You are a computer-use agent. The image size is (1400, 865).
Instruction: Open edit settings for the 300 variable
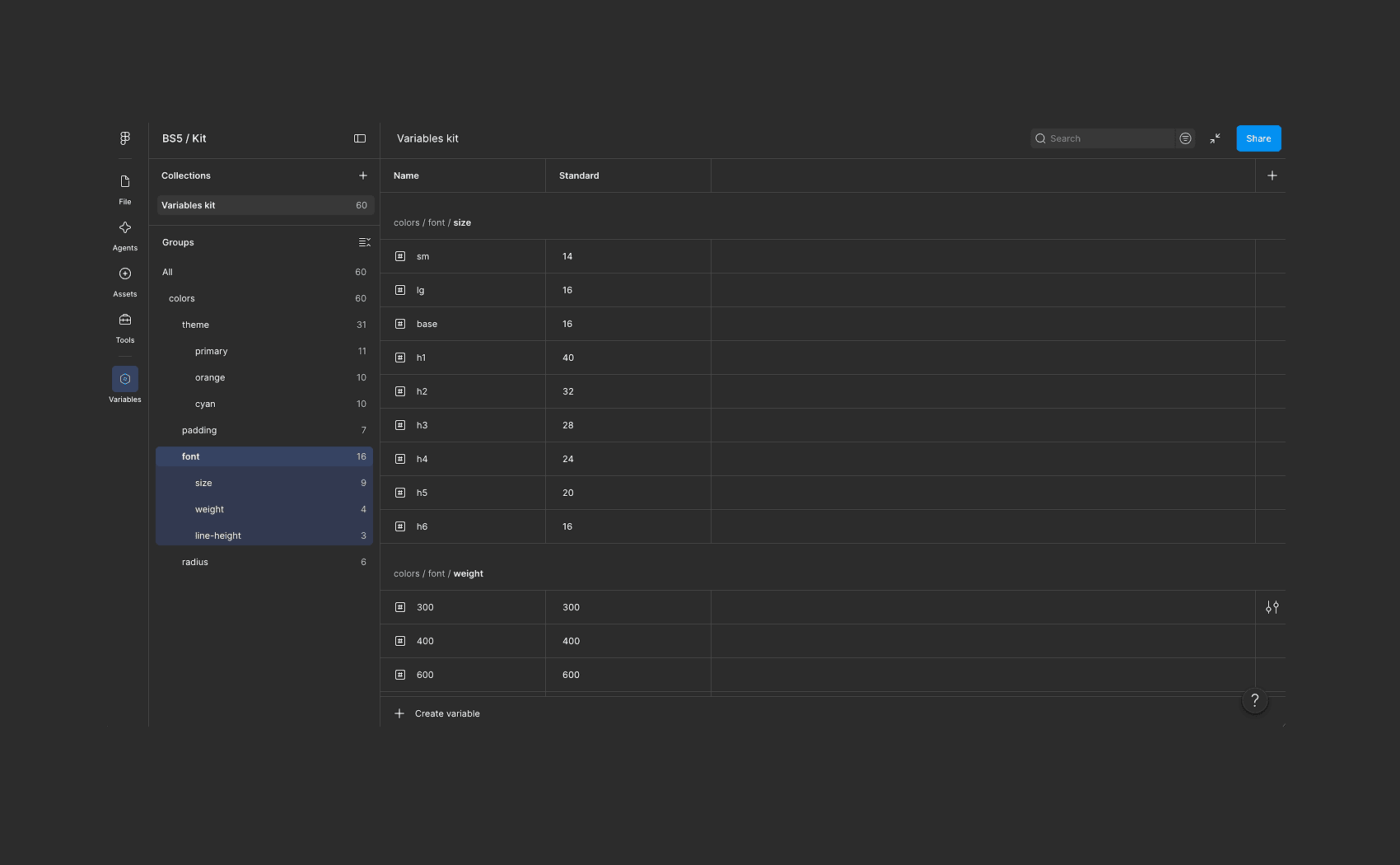pyautogui.click(x=1272, y=607)
